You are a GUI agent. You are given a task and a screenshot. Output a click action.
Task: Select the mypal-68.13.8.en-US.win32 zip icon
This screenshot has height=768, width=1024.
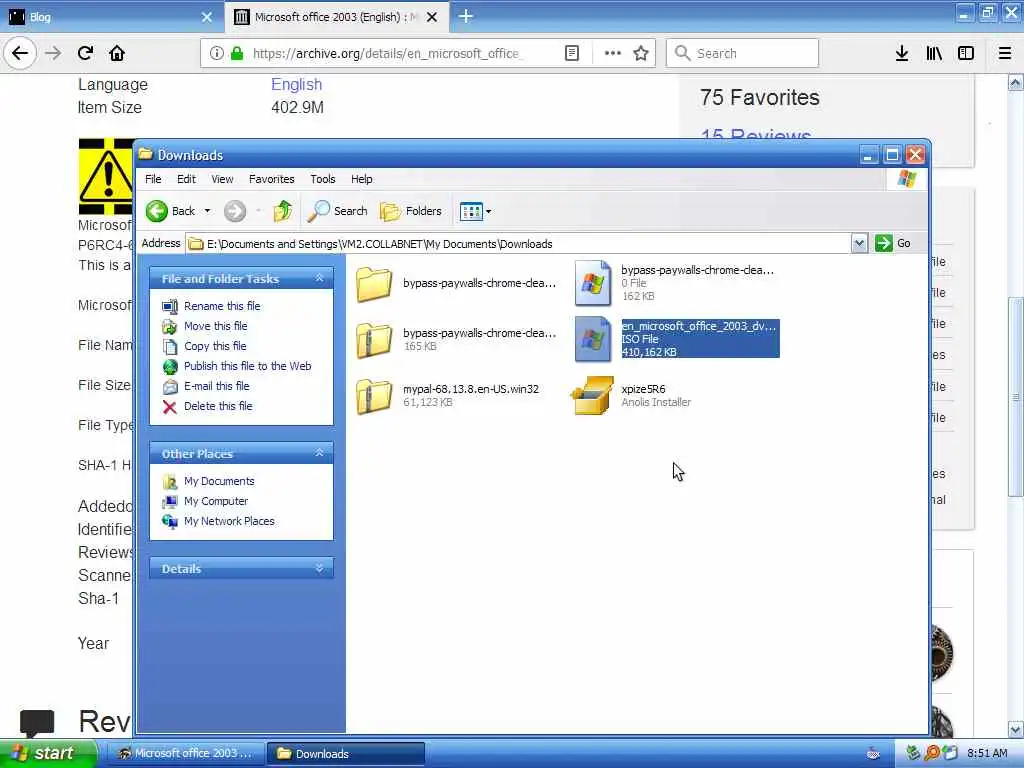click(374, 396)
